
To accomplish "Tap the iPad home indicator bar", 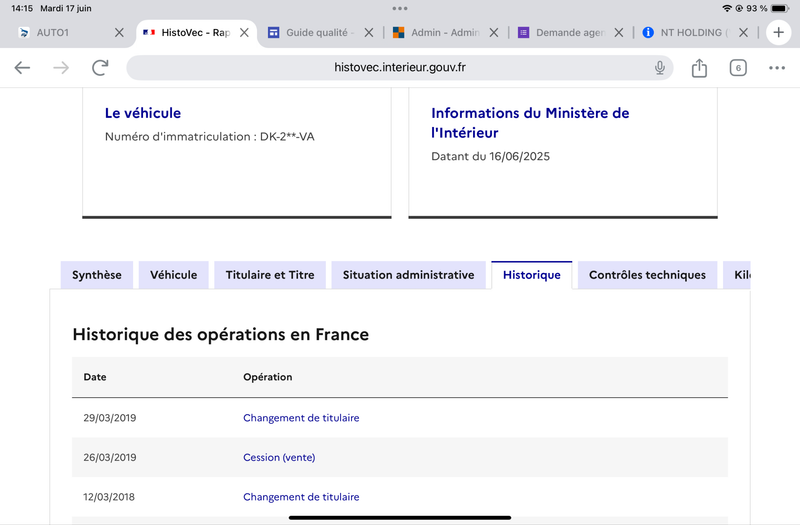I will [x=400, y=517].
